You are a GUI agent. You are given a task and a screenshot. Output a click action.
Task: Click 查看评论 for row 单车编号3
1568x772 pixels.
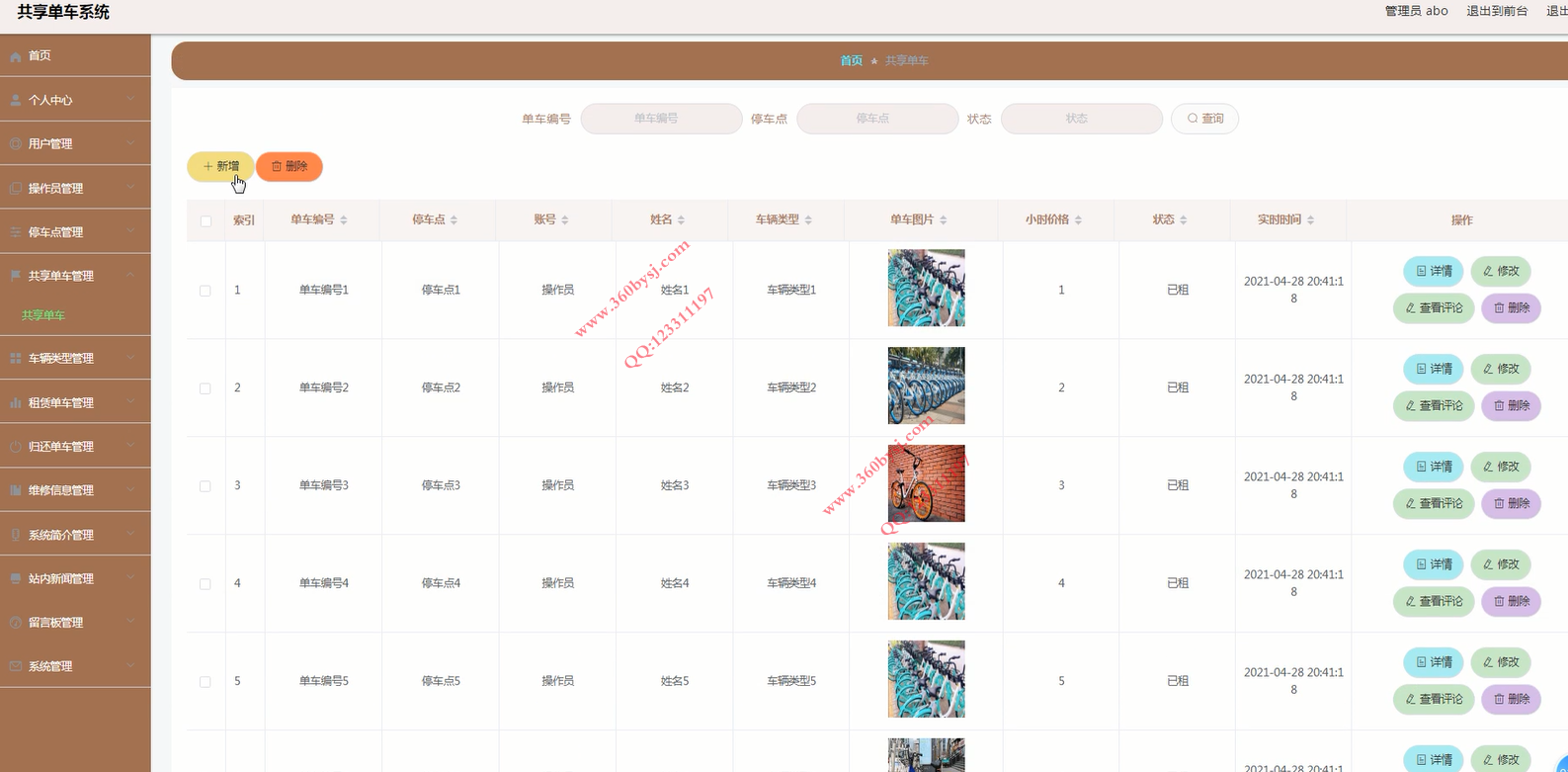(x=1434, y=503)
